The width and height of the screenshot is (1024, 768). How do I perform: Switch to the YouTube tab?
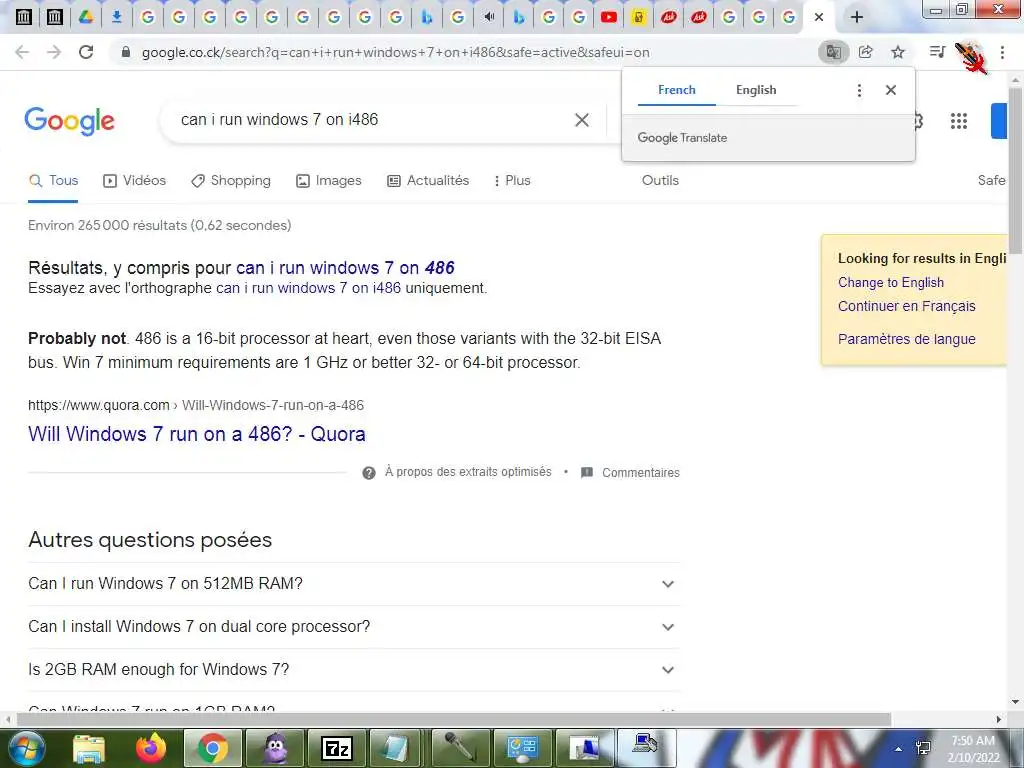click(609, 18)
